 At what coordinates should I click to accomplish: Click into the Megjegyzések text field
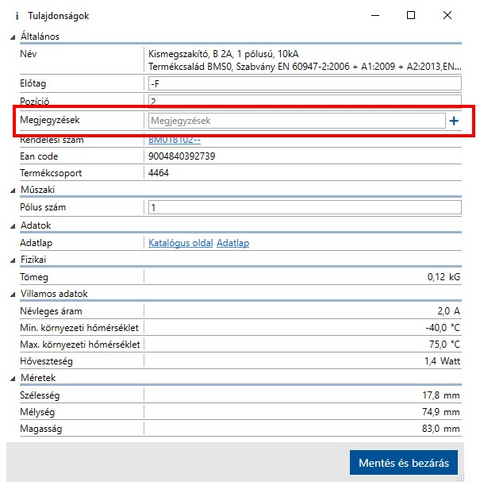click(x=297, y=121)
